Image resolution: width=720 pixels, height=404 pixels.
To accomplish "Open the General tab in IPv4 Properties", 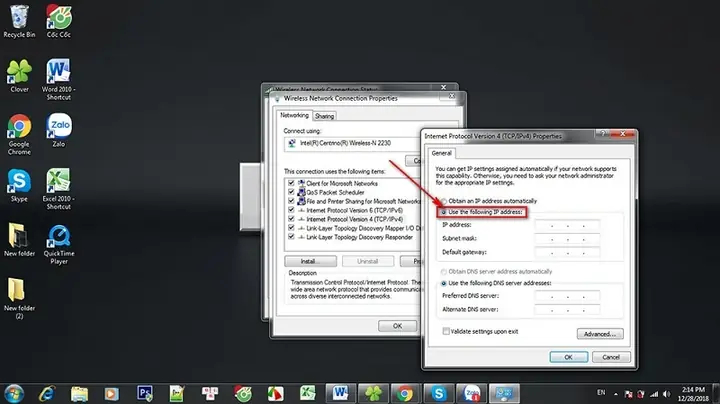I will tap(441, 153).
